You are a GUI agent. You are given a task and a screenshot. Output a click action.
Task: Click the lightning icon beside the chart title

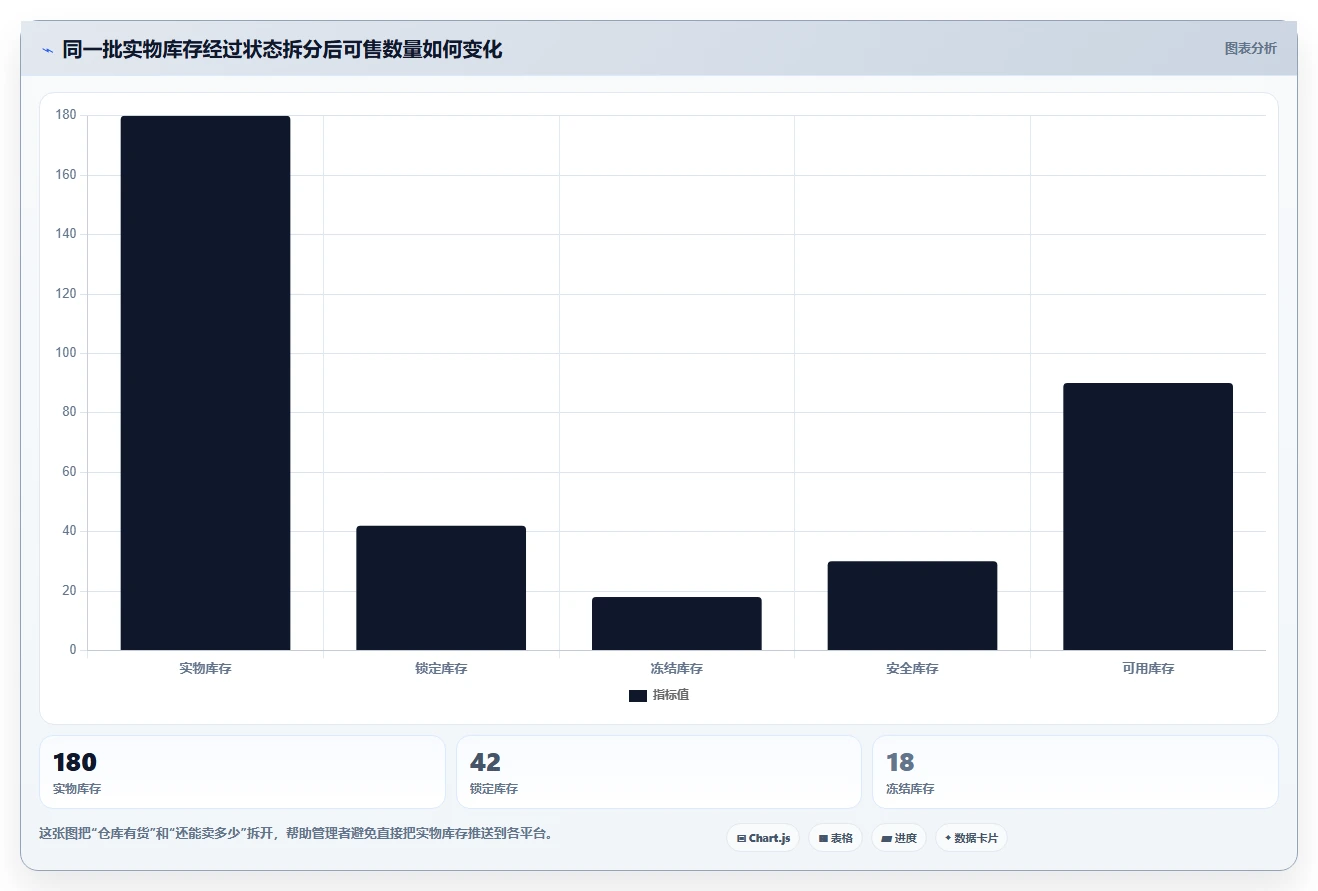(x=47, y=50)
